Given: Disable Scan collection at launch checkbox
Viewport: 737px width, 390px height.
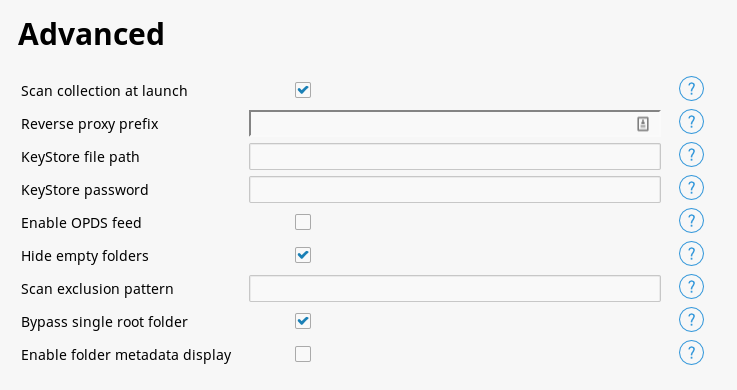Looking at the screenshot, I should click(303, 90).
